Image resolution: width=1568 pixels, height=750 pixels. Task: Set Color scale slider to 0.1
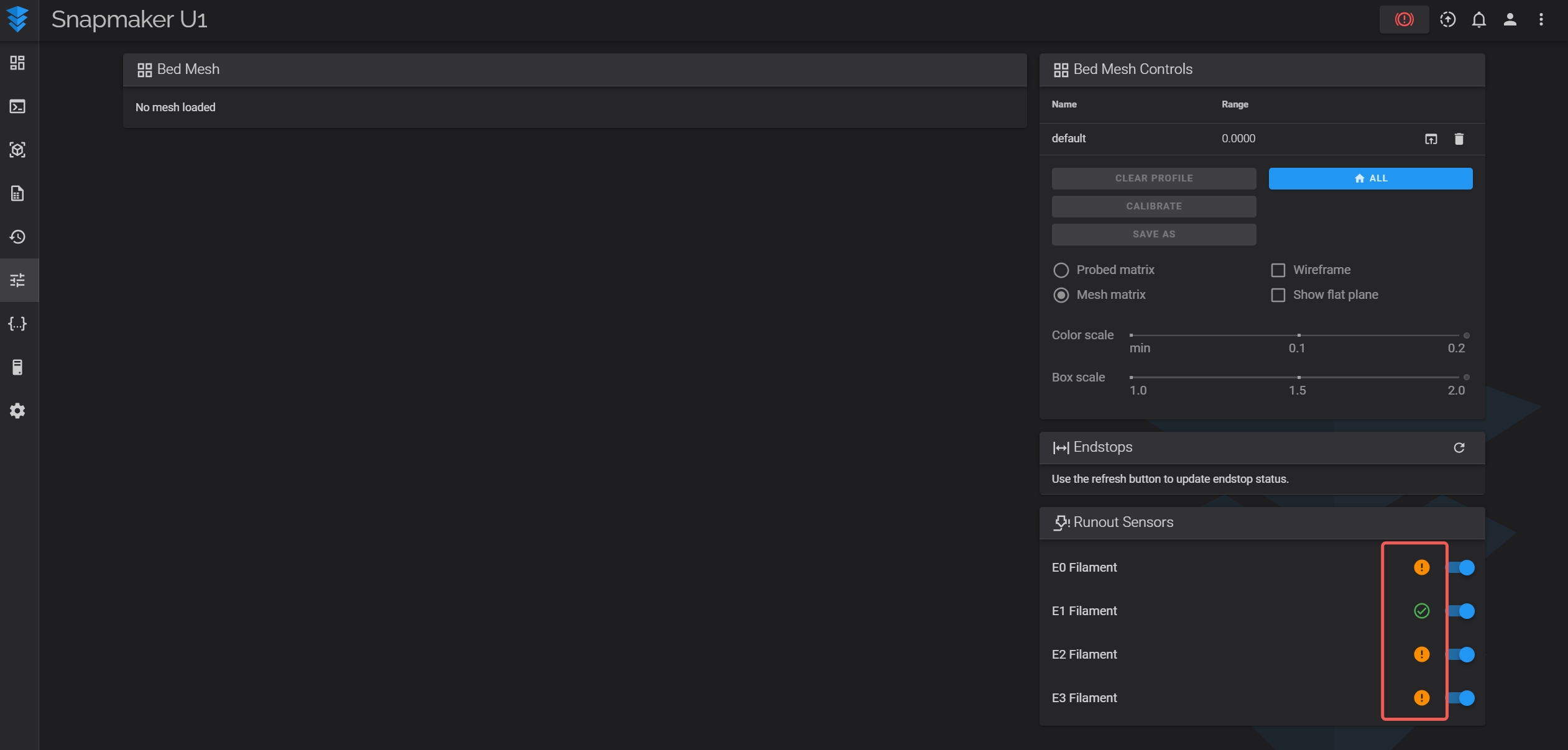[x=1298, y=335]
